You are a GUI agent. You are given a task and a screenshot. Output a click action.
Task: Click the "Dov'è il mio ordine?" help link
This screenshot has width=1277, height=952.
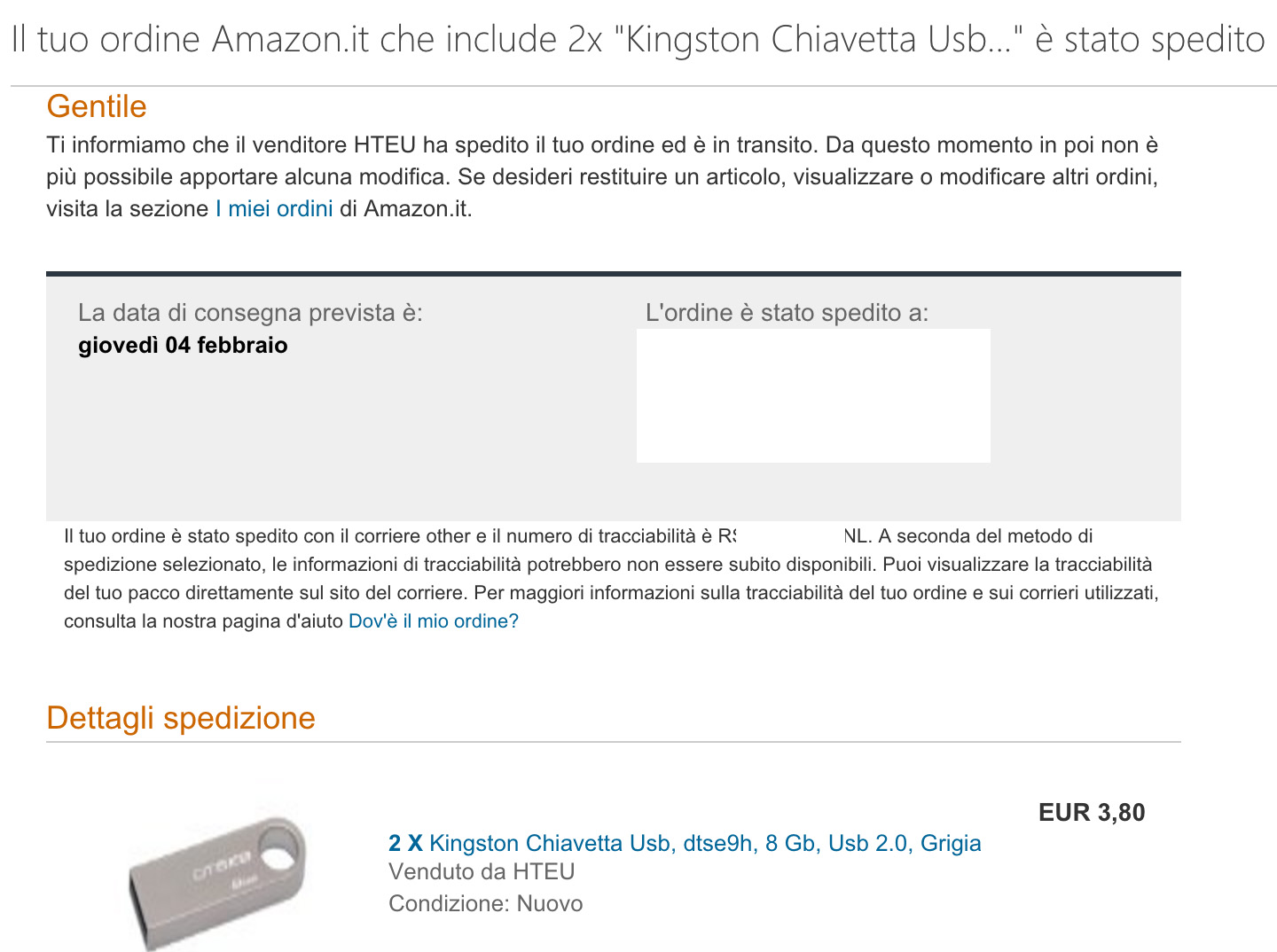pyautogui.click(x=433, y=621)
